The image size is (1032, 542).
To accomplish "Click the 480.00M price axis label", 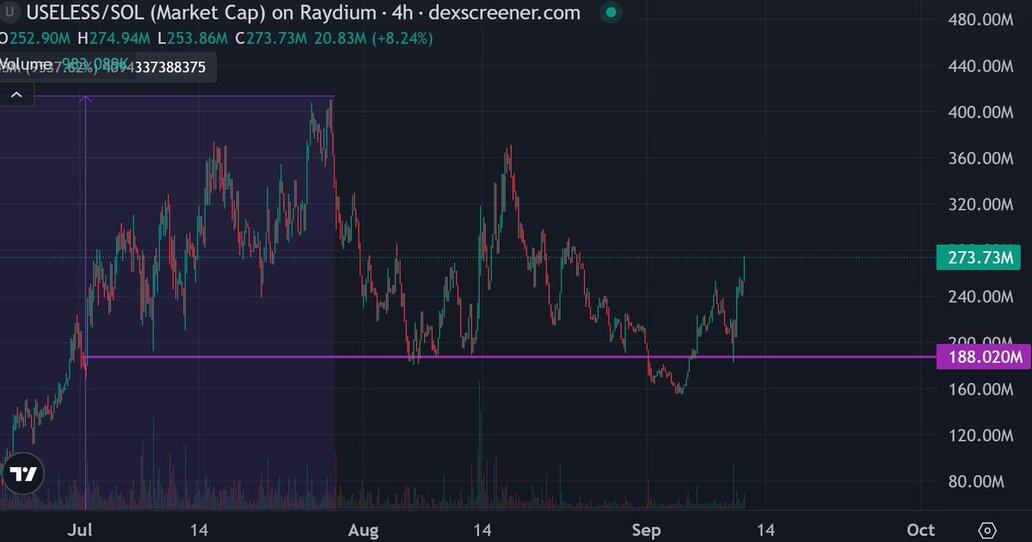I will pyautogui.click(x=981, y=20).
